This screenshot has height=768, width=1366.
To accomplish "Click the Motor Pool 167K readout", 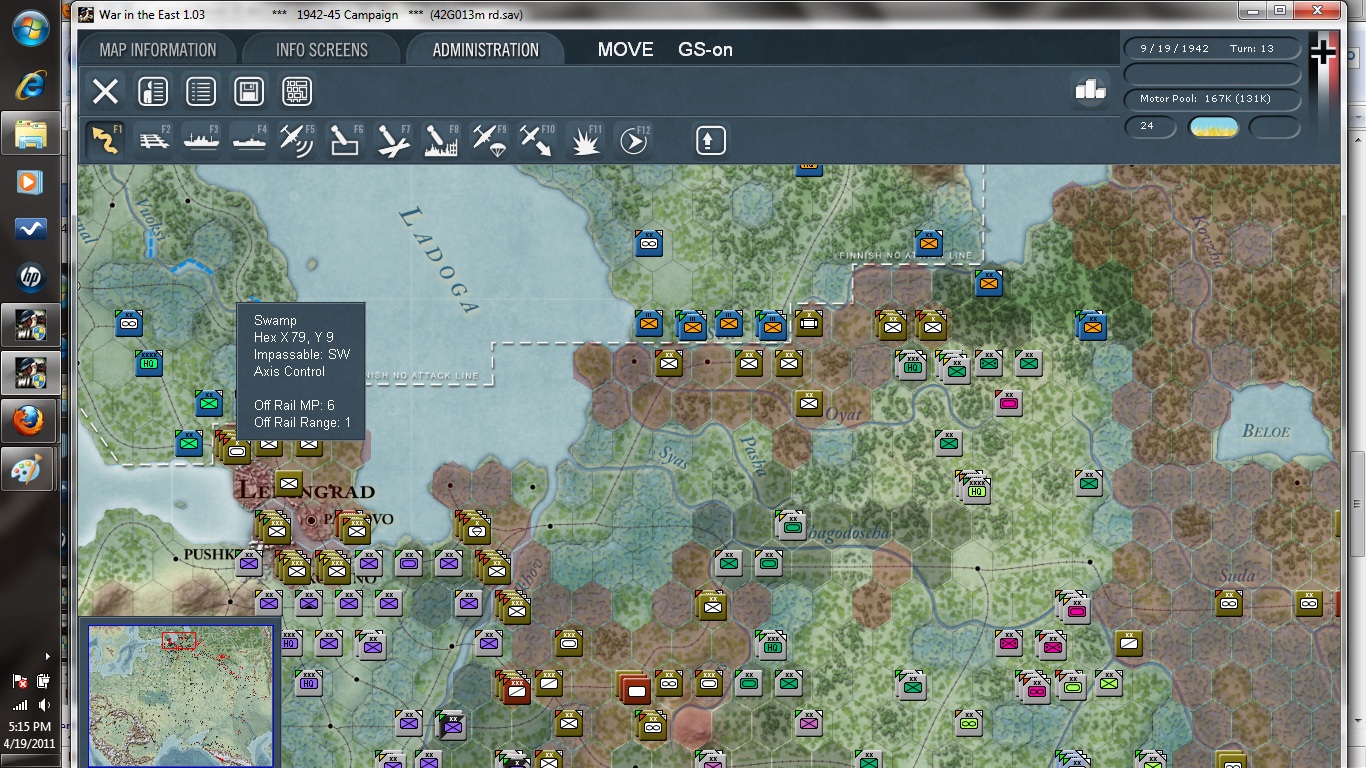I will [x=1213, y=99].
